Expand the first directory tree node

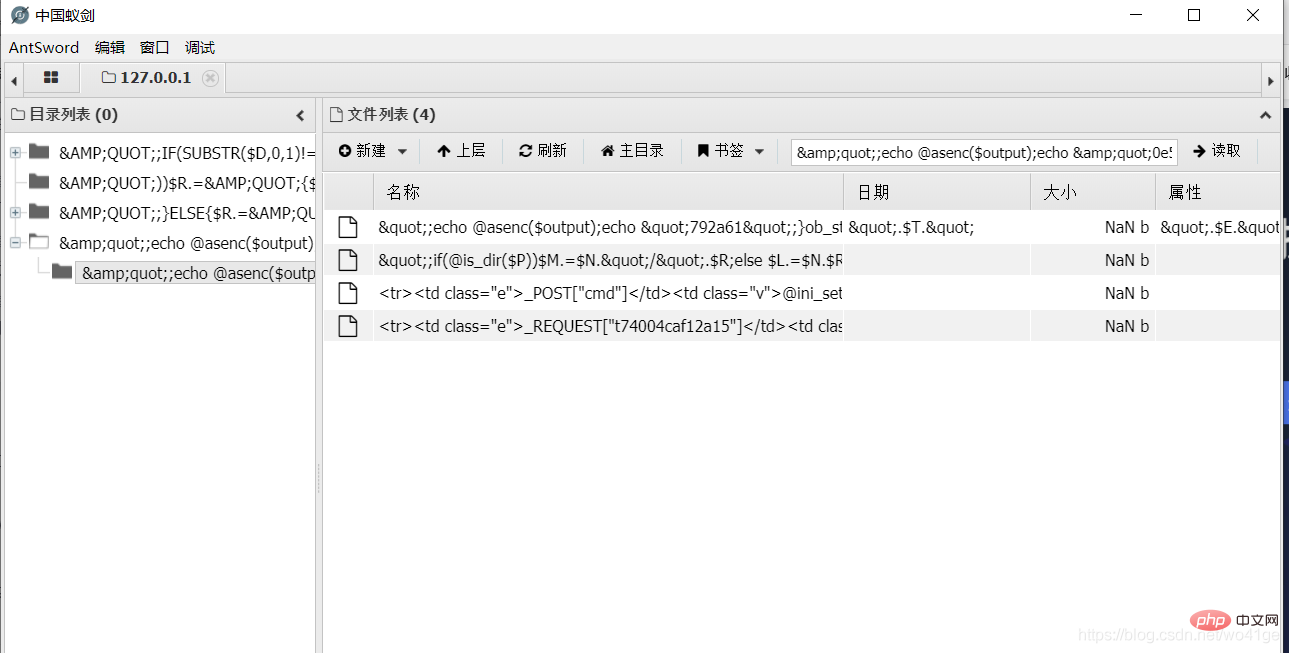[x=15, y=153]
